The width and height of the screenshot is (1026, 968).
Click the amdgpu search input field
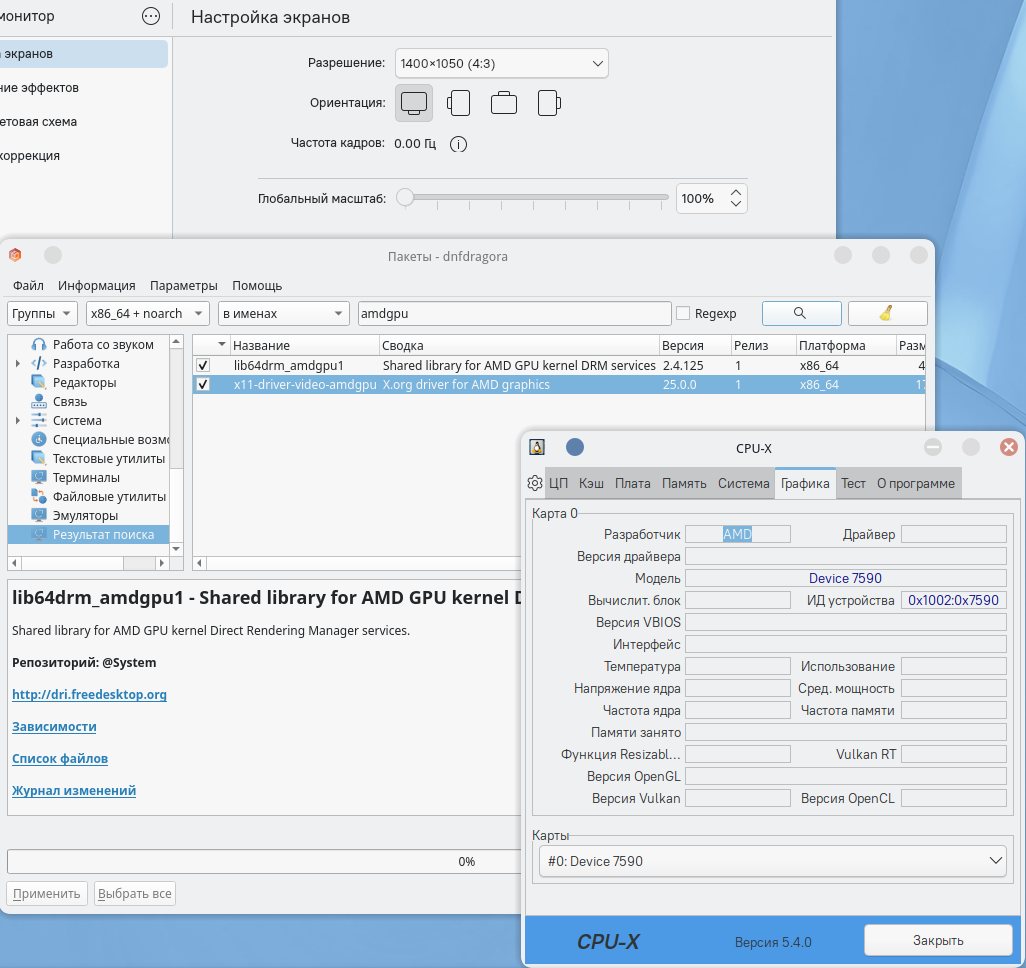coord(514,314)
